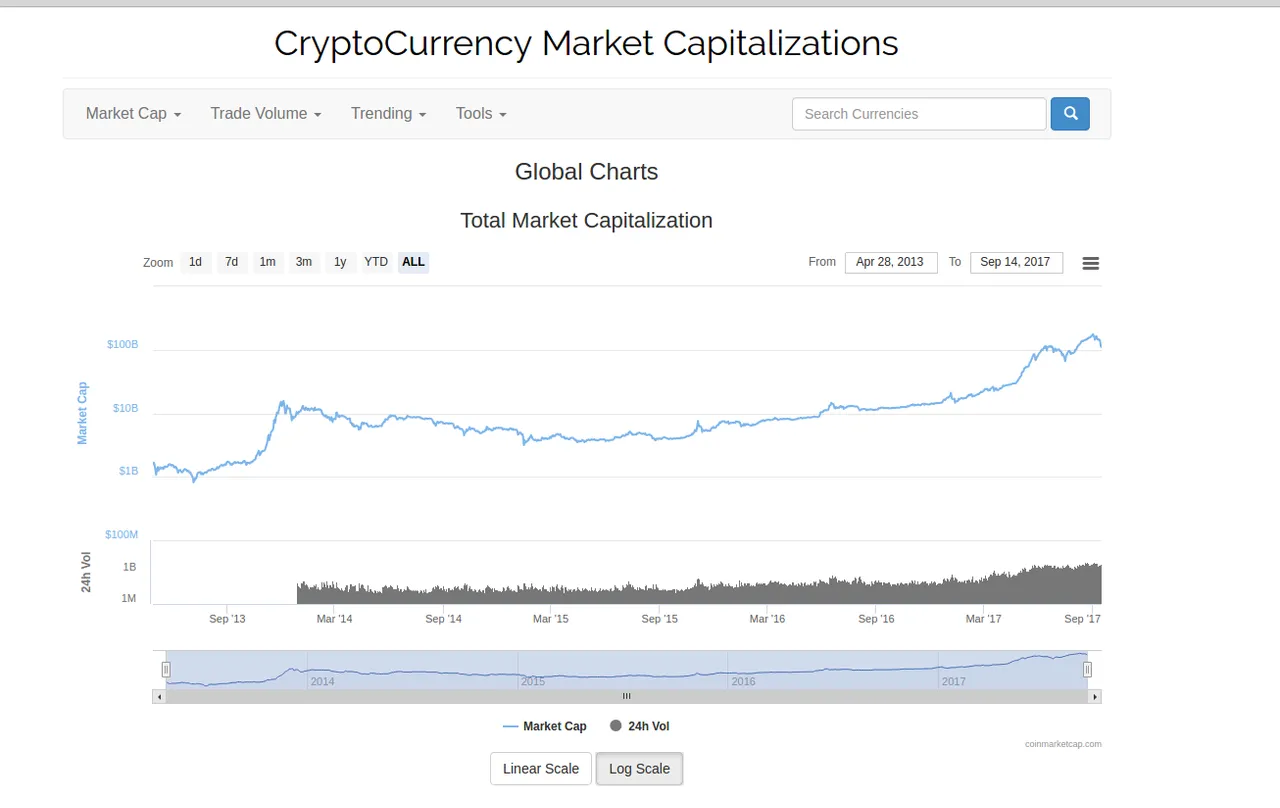Click the navigator left scroll arrow
Viewport: 1280px width, 808px height.
[x=159, y=697]
